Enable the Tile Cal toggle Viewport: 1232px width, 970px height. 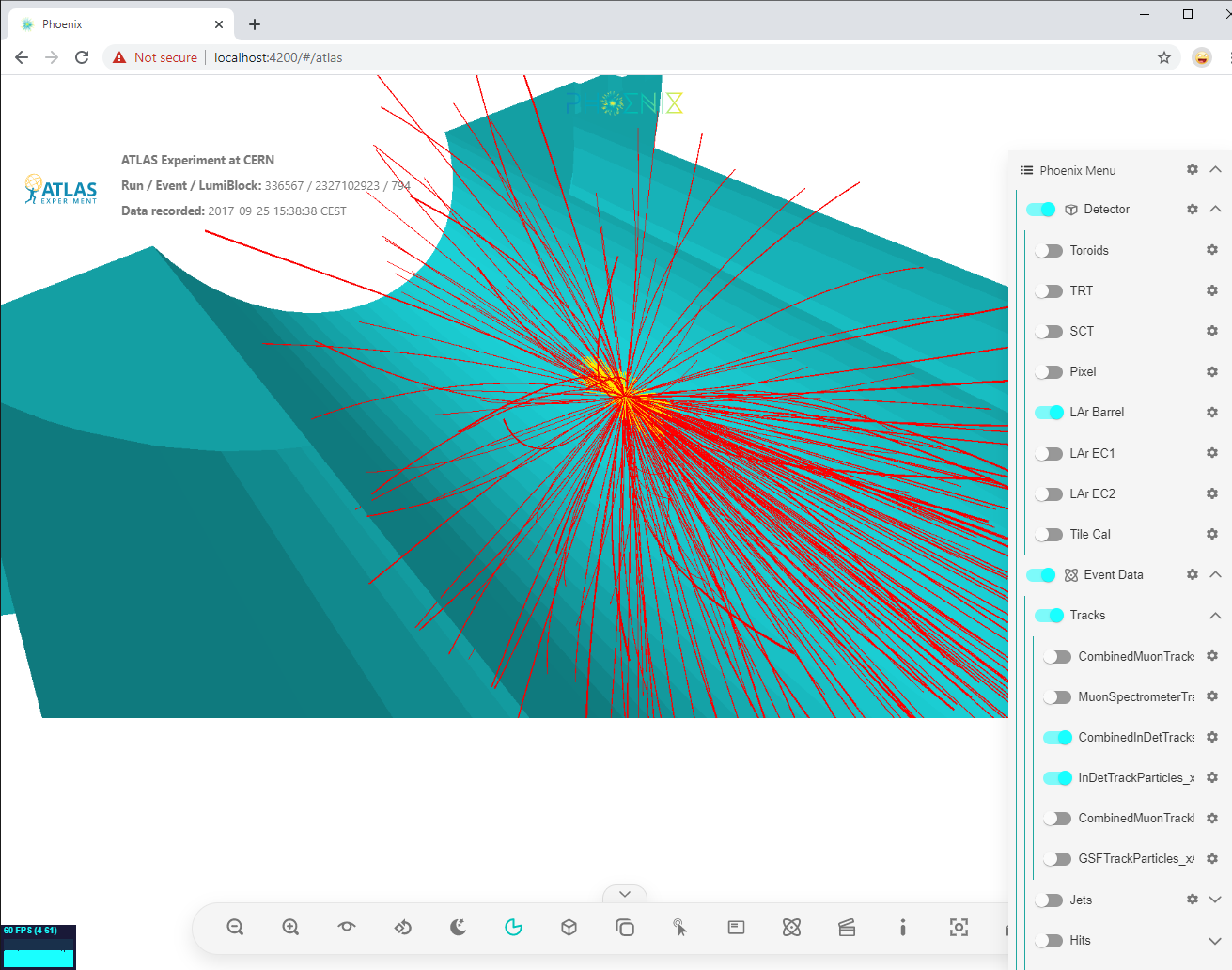point(1049,534)
